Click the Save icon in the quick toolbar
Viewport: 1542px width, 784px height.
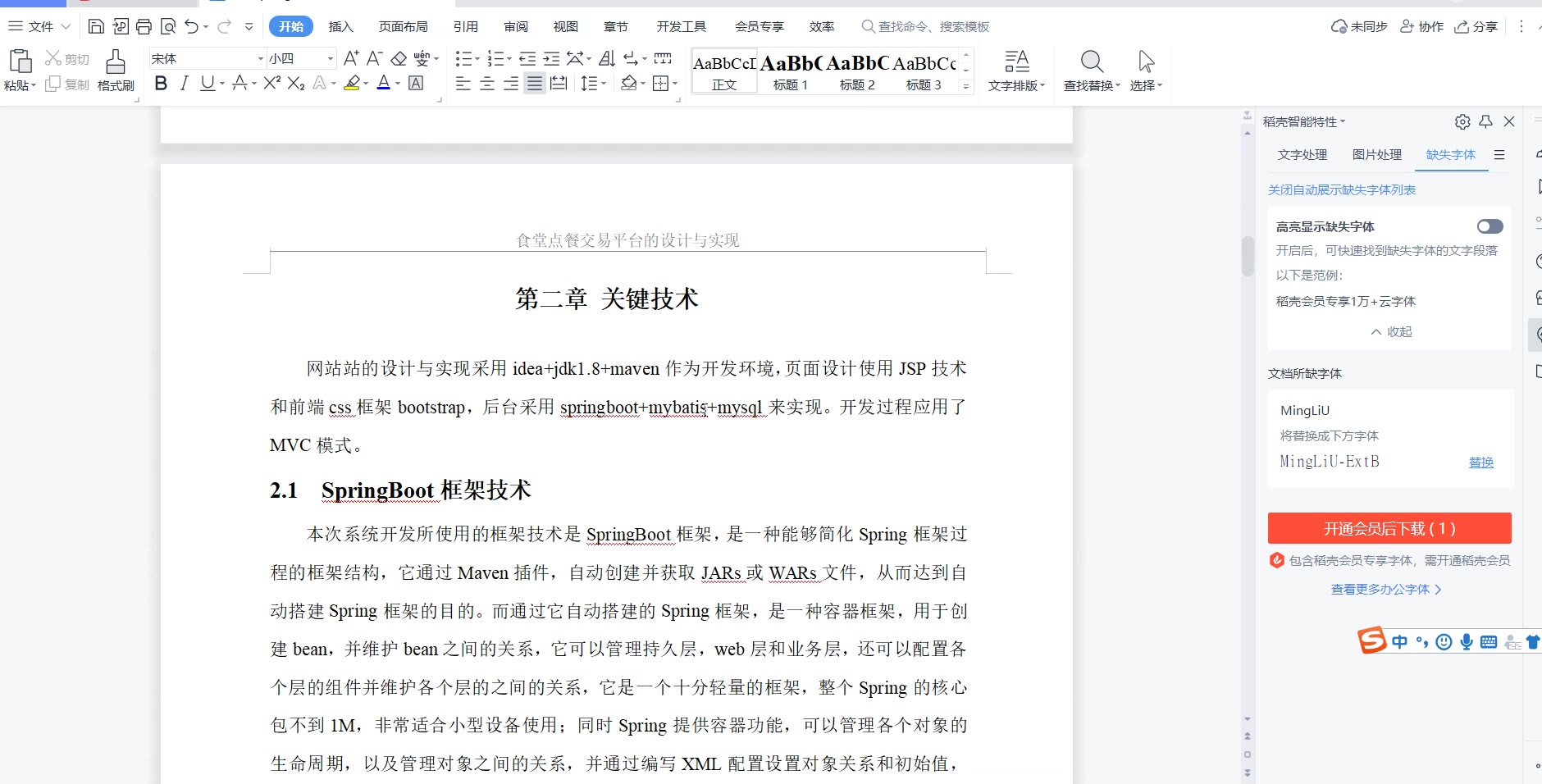96,26
